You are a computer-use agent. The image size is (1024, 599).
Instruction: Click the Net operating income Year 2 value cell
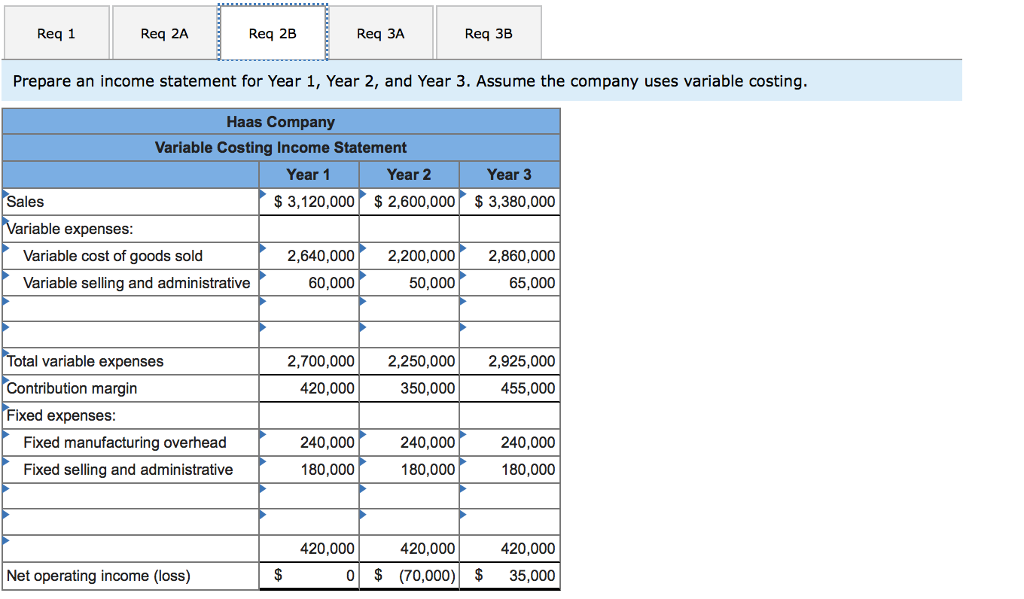click(x=409, y=575)
